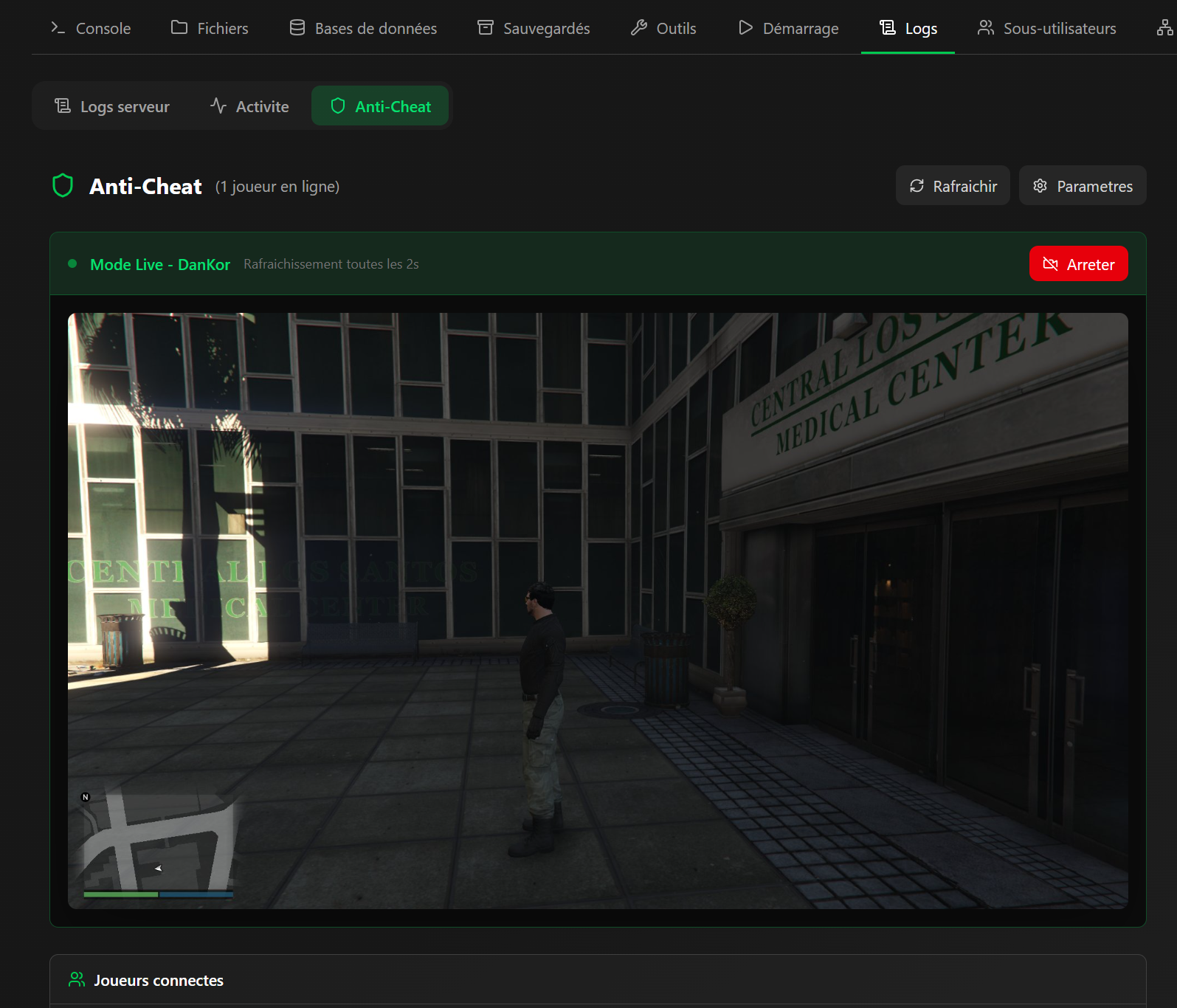This screenshot has width=1177, height=1008.
Task: Click the 'Mode Live - DanKor' label
Action: 160,264
